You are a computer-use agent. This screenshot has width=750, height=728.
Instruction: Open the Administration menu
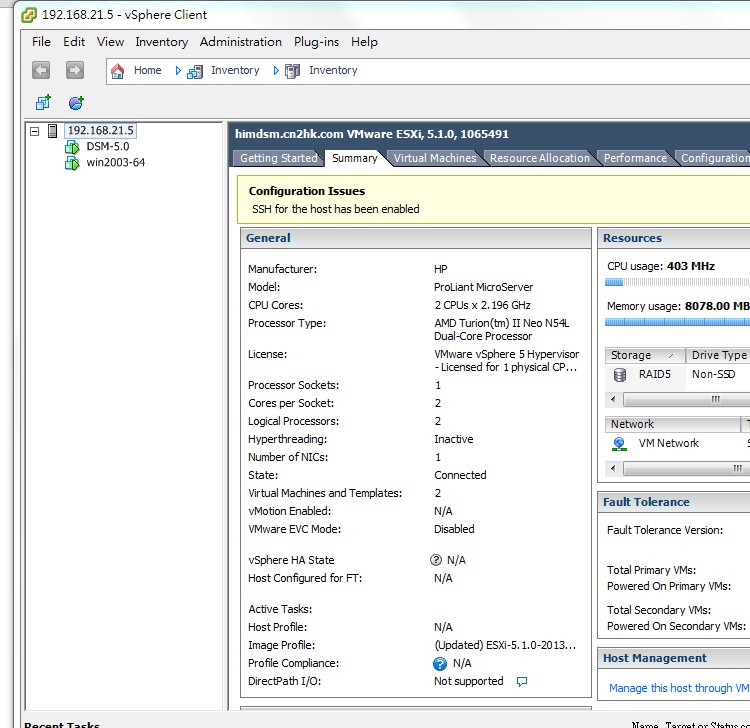click(241, 42)
